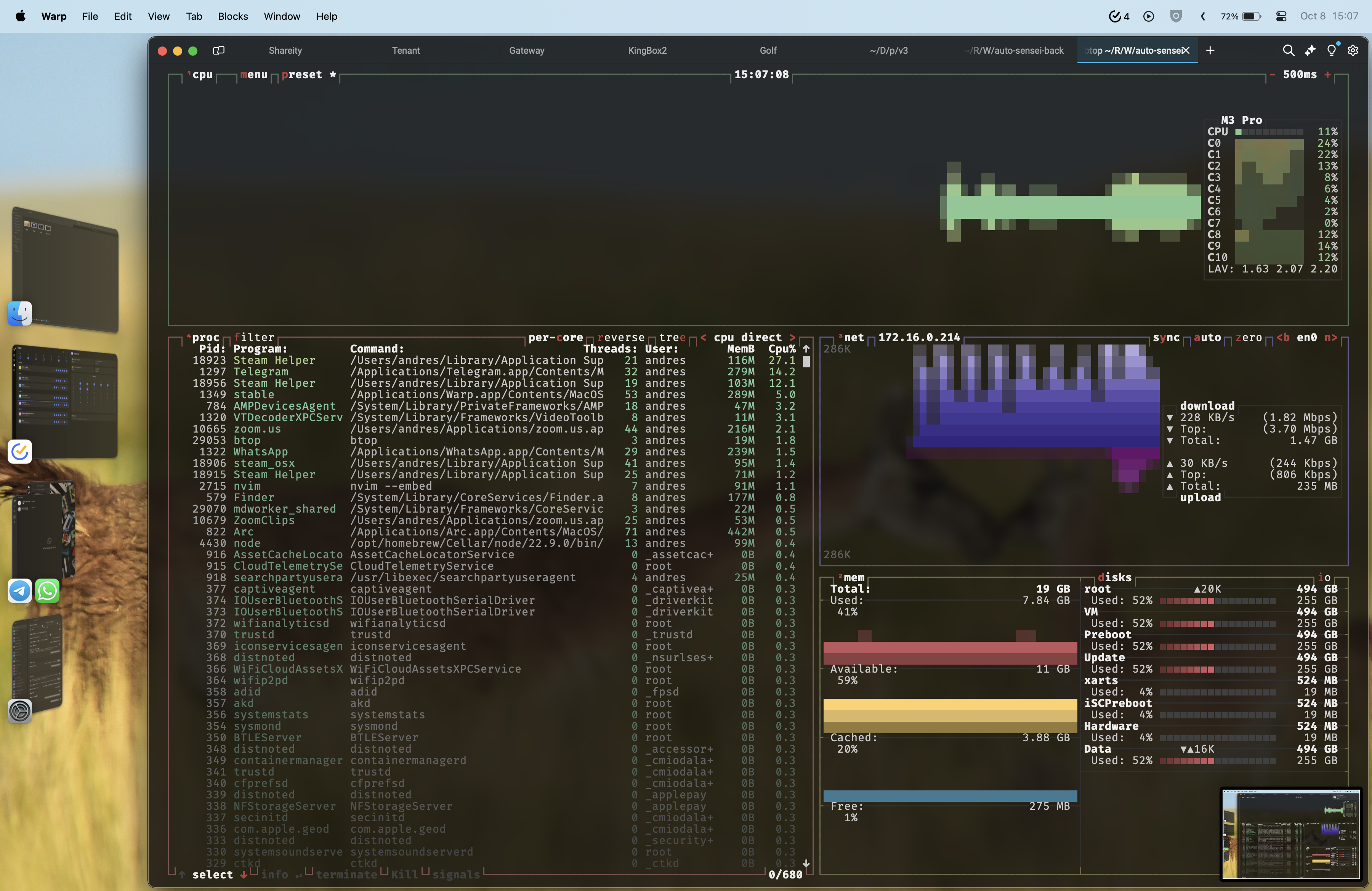Viewport: 1372px width, 891px height.
Task: Open Warp settings gear icon
Action: (1353, 51)
